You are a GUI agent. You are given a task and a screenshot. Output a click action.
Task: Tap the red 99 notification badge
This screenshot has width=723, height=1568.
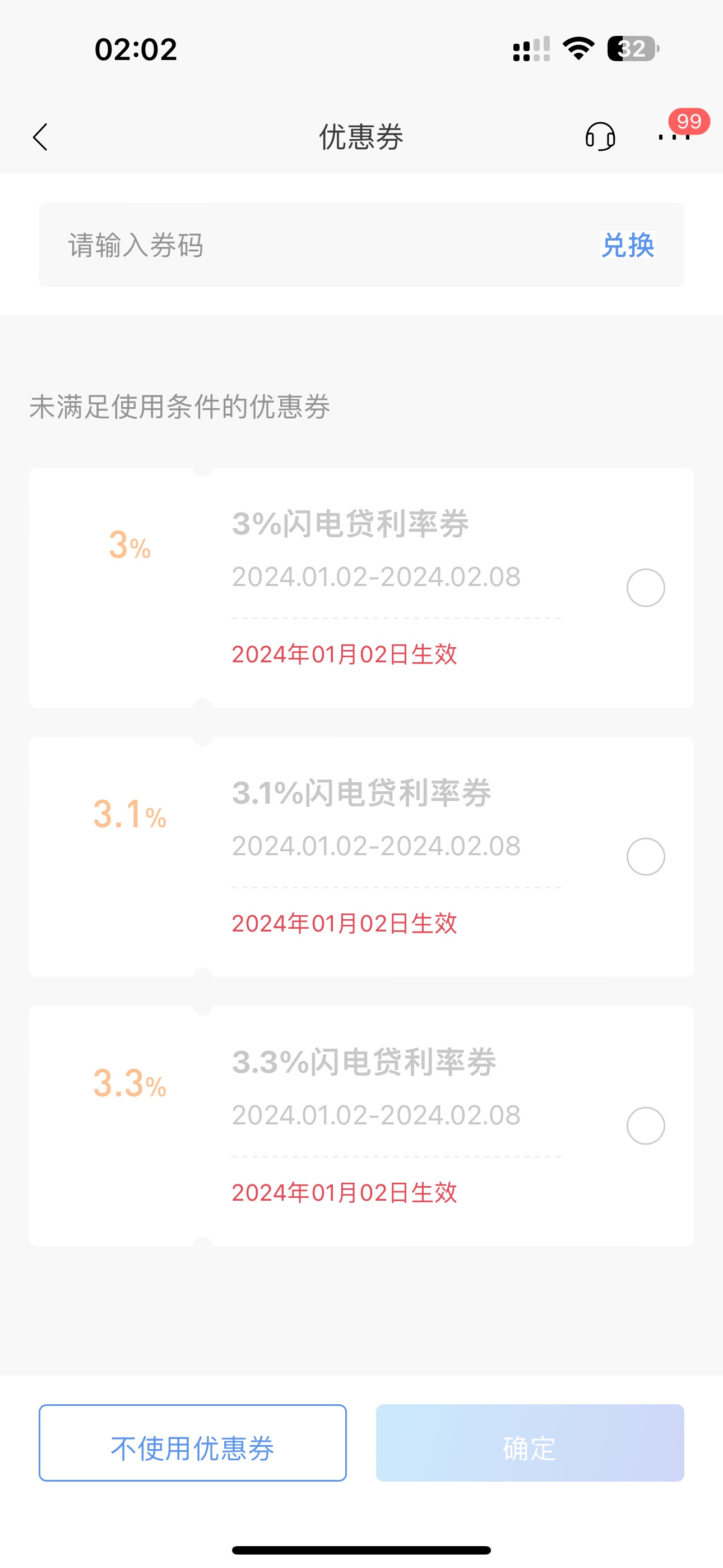point(689,121)
